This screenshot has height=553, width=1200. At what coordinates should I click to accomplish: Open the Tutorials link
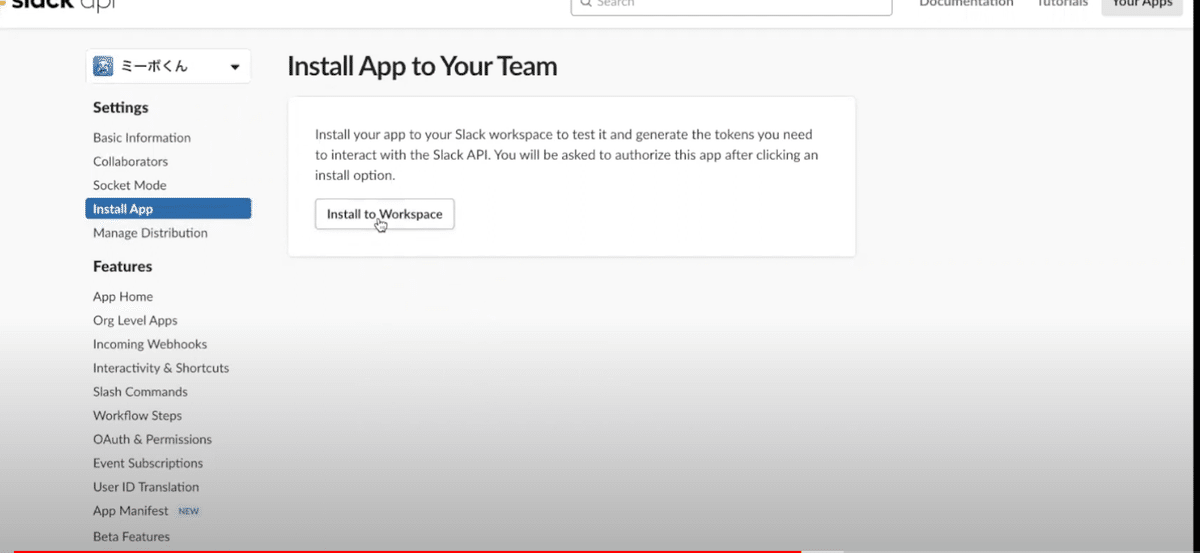click(x=1062, y=4)
